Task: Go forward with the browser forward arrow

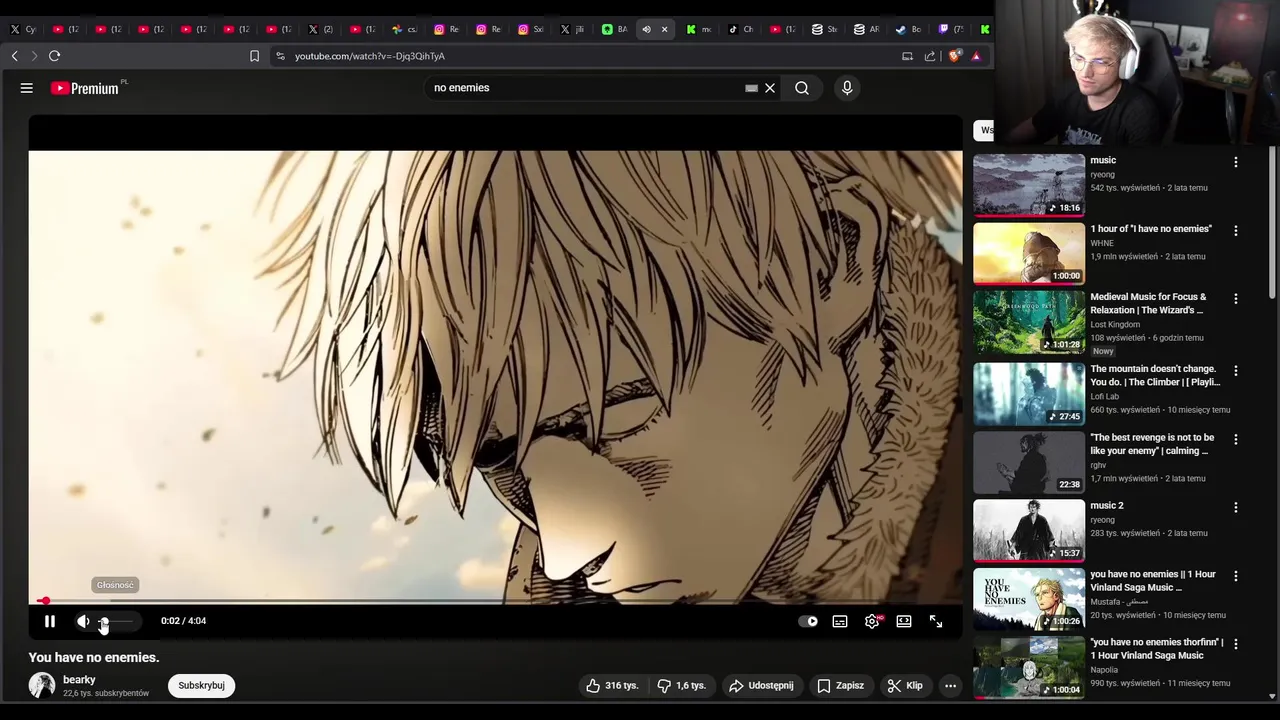Action: (34, 56)
